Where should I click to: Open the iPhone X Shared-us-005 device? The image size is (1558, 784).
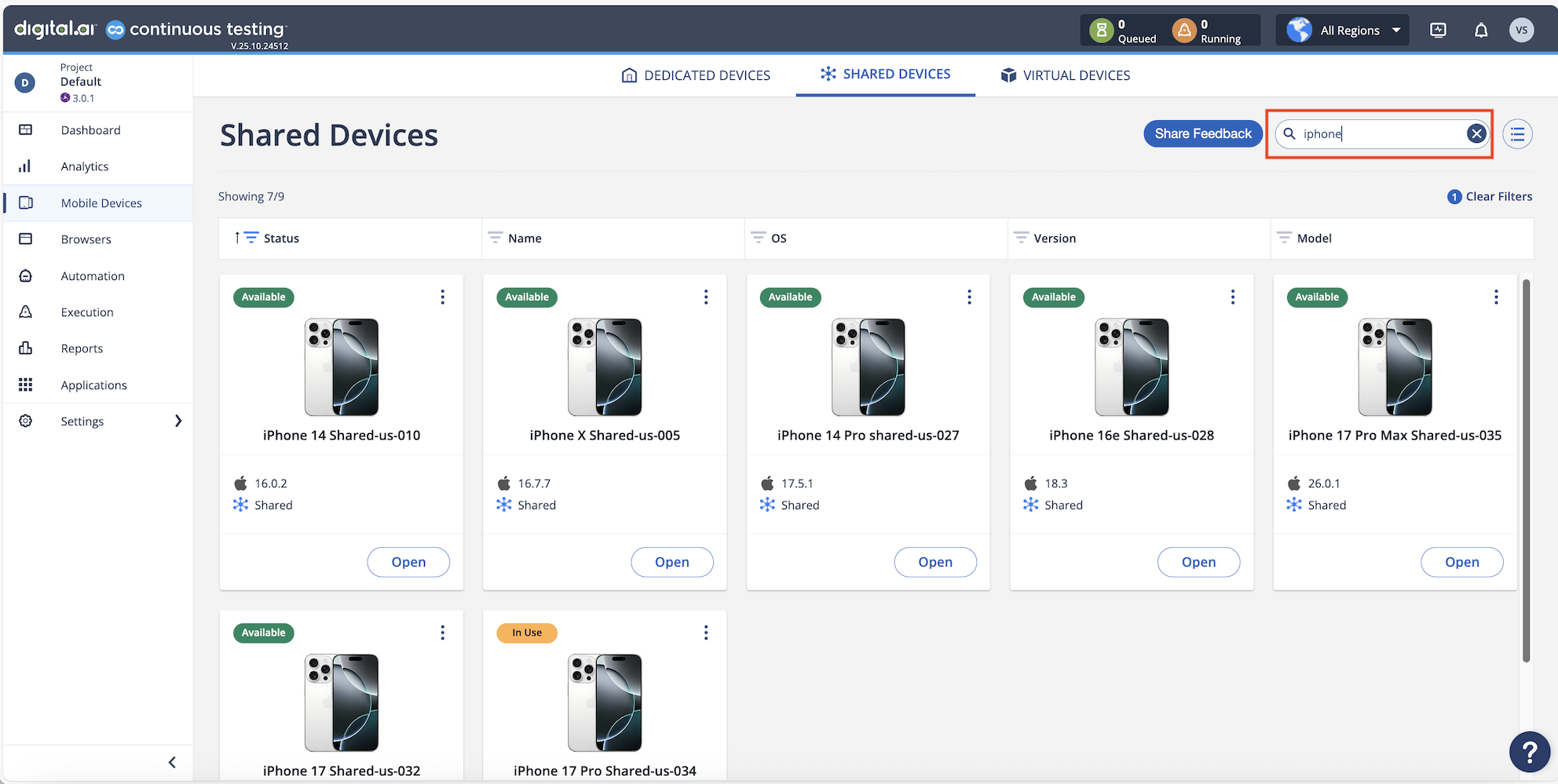(x=671, y=562)
